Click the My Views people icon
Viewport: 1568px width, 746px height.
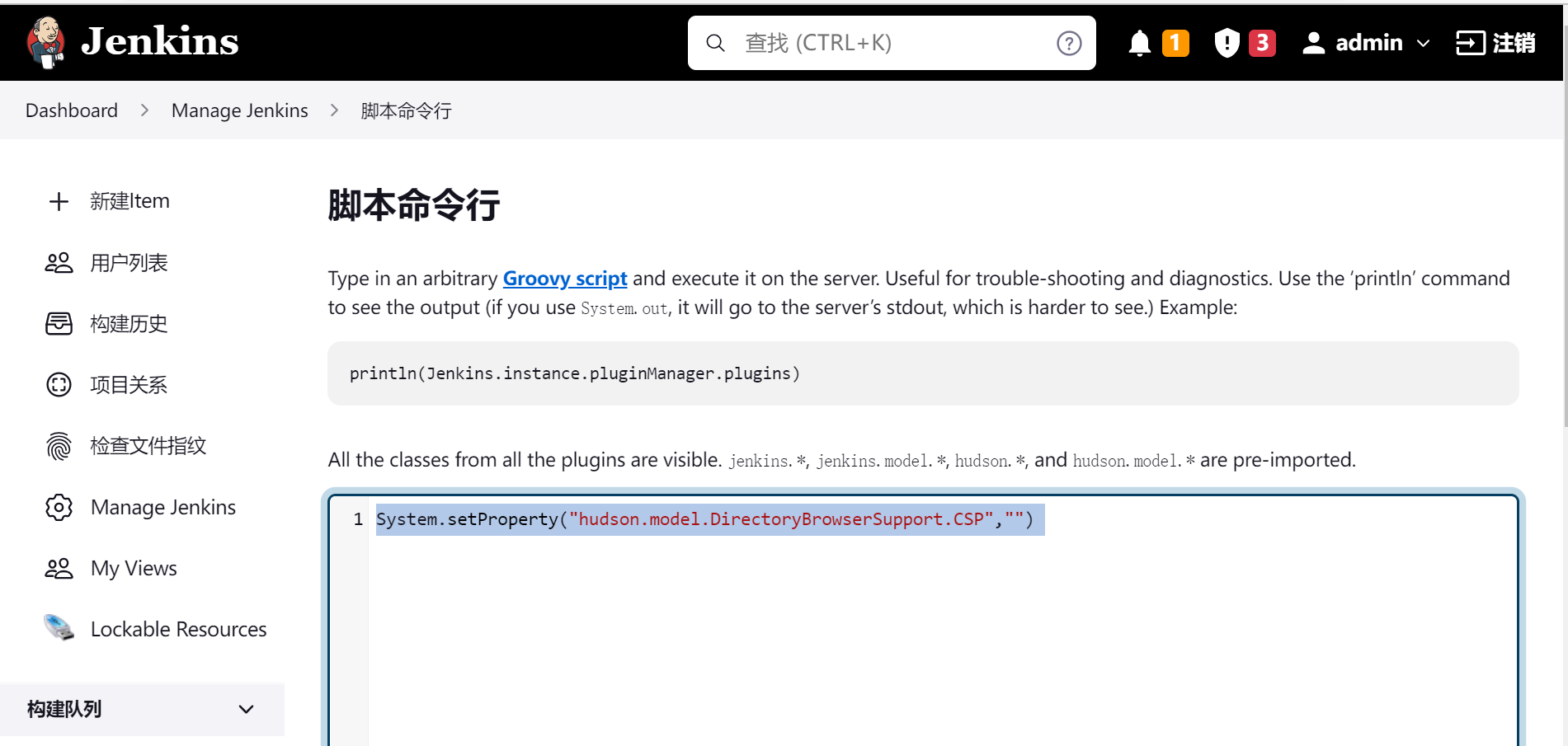(59, 568)
